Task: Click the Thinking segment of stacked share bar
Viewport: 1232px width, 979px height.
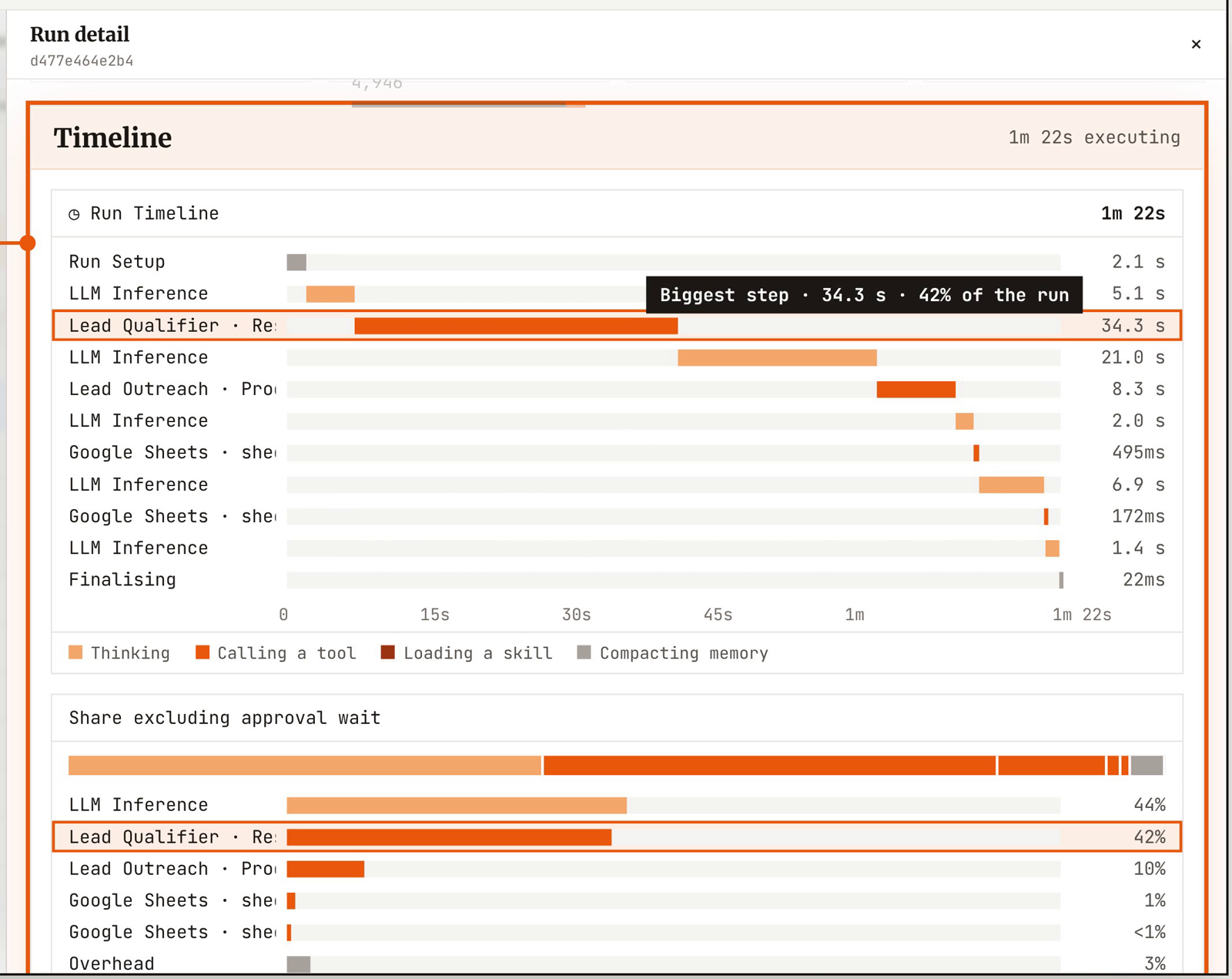Action: 305,766
